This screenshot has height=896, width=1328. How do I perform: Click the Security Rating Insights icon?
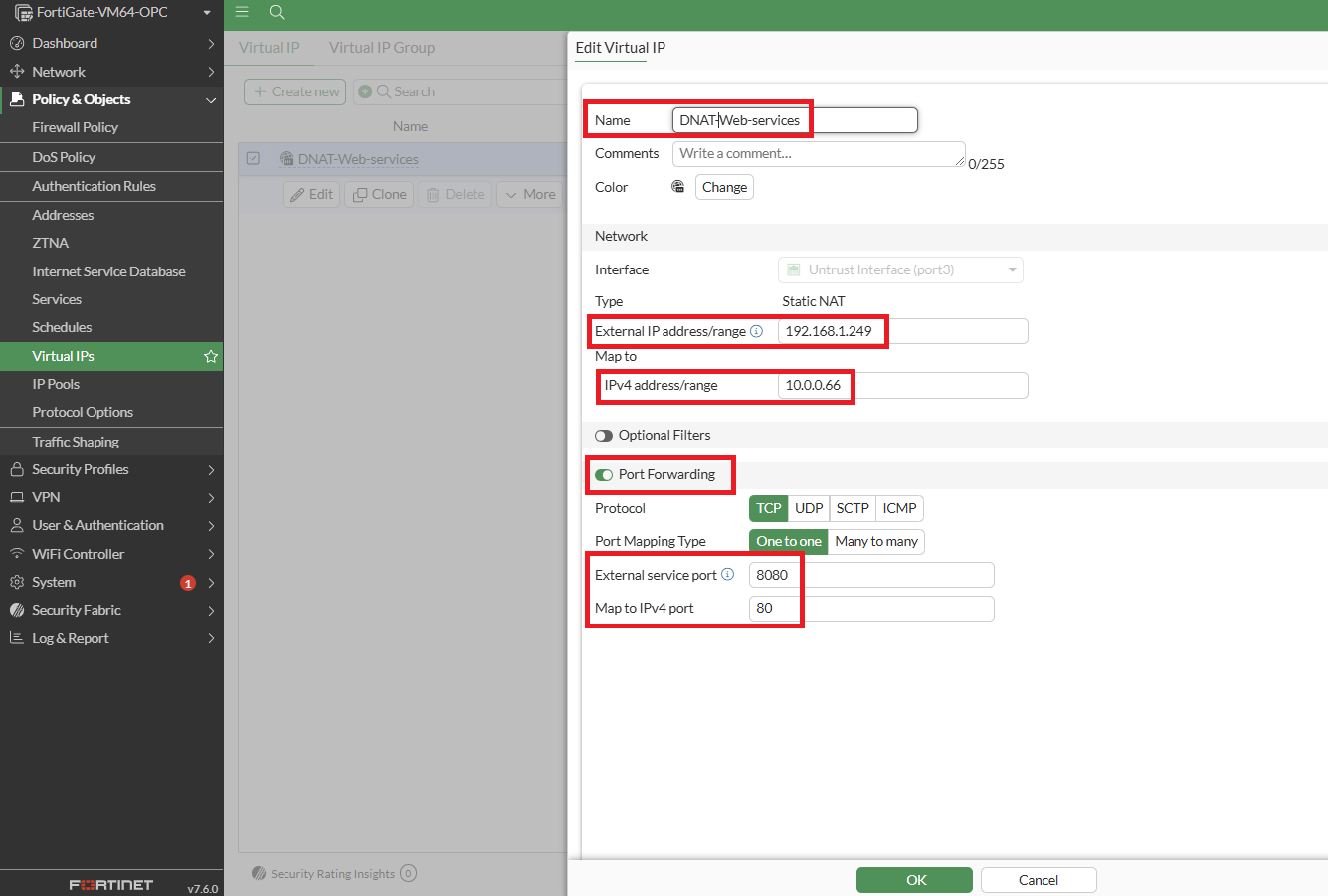point(259,873)
